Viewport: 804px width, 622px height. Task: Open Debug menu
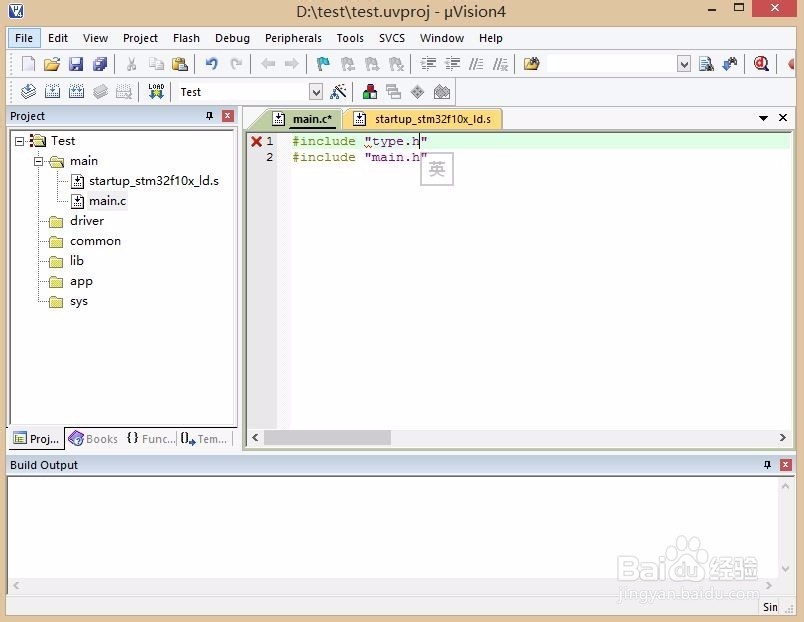[232, 38]
